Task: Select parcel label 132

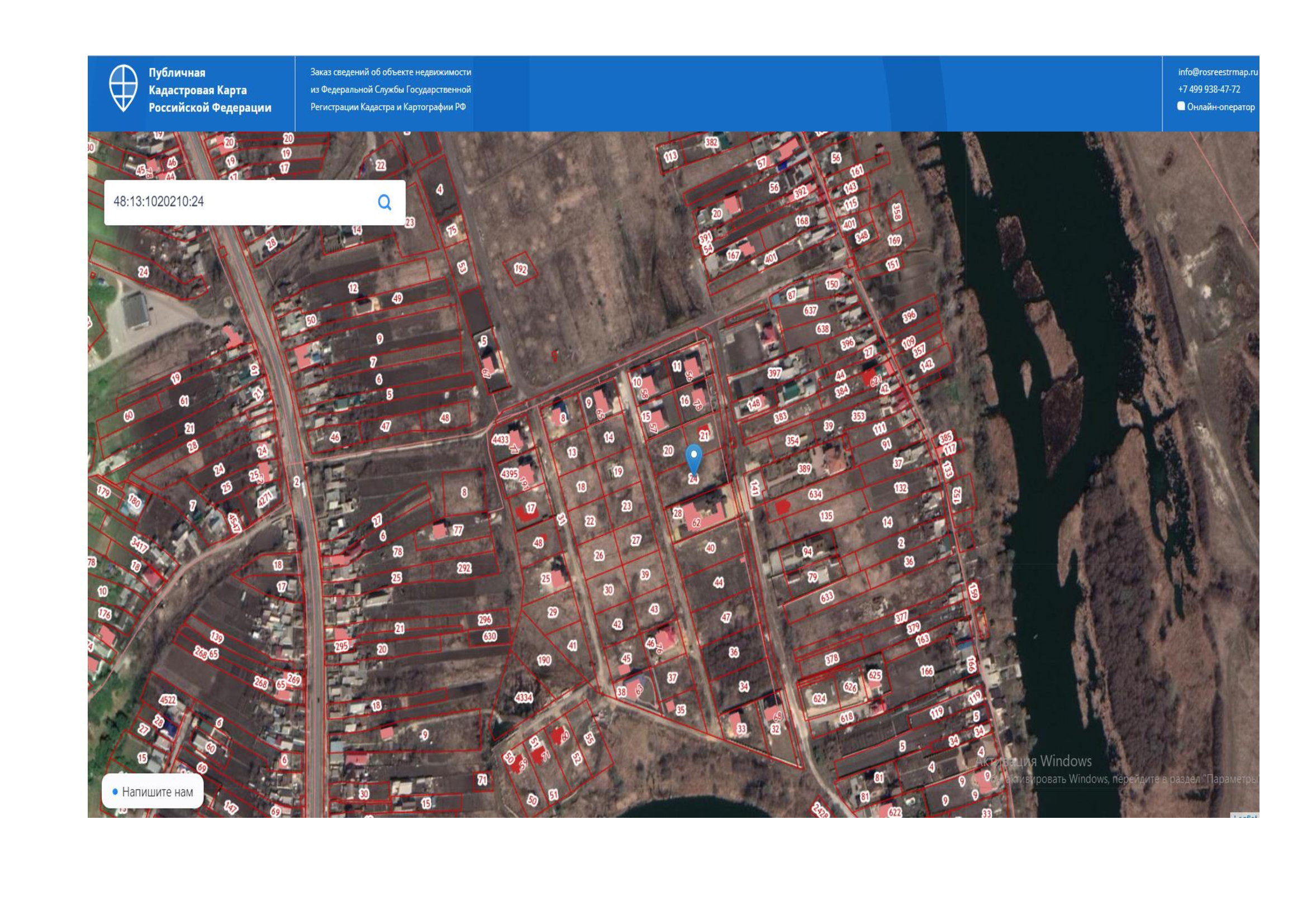Action: [901, 488]
